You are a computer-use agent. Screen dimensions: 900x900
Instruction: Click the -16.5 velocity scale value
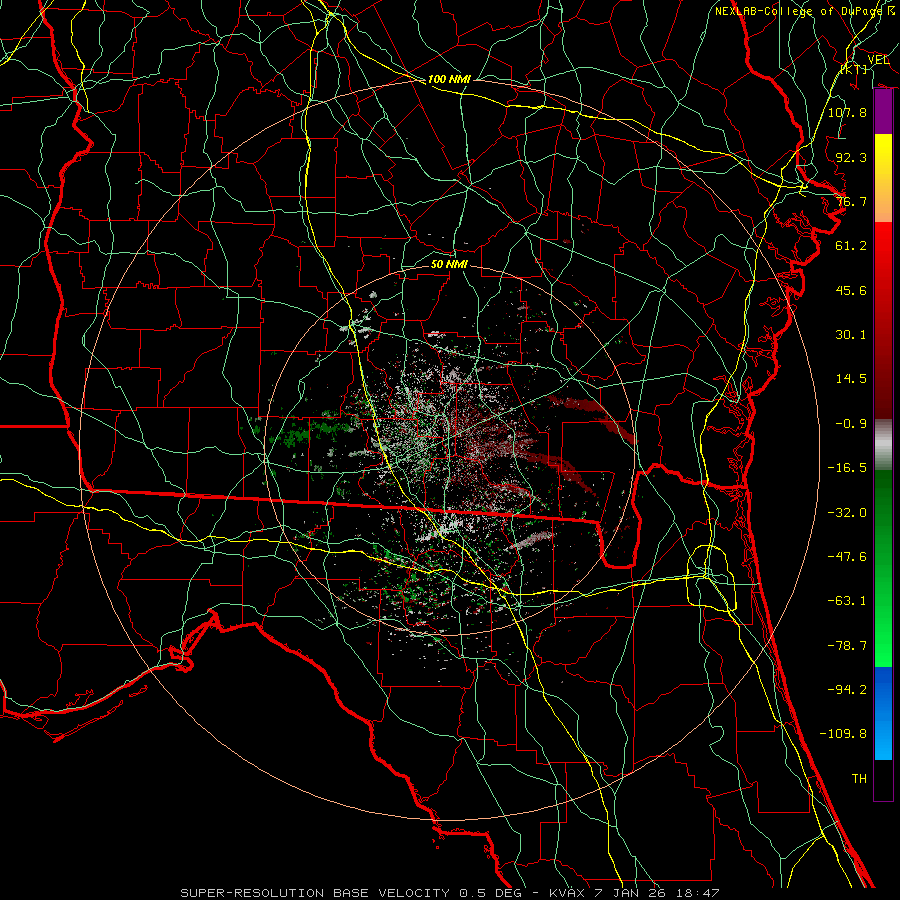point(847,467)
